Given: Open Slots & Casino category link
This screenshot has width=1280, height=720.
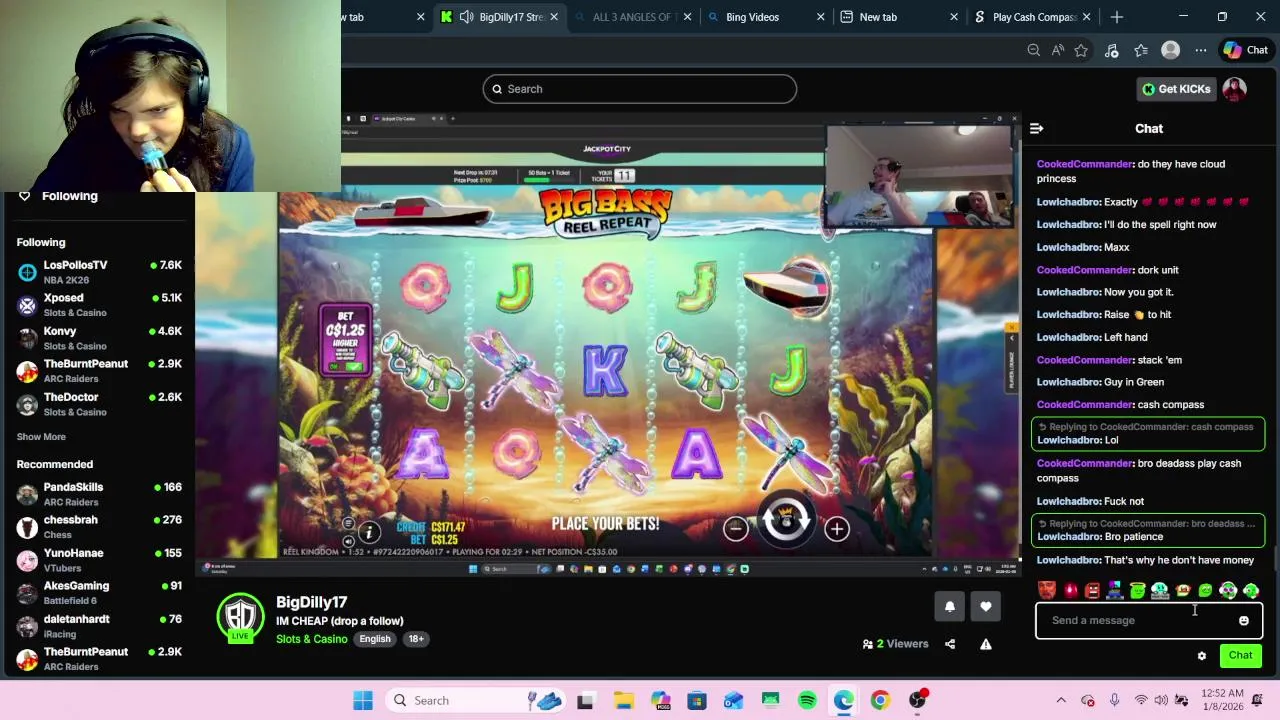Looking at the screenshot, I should click(x=312, y=639).
